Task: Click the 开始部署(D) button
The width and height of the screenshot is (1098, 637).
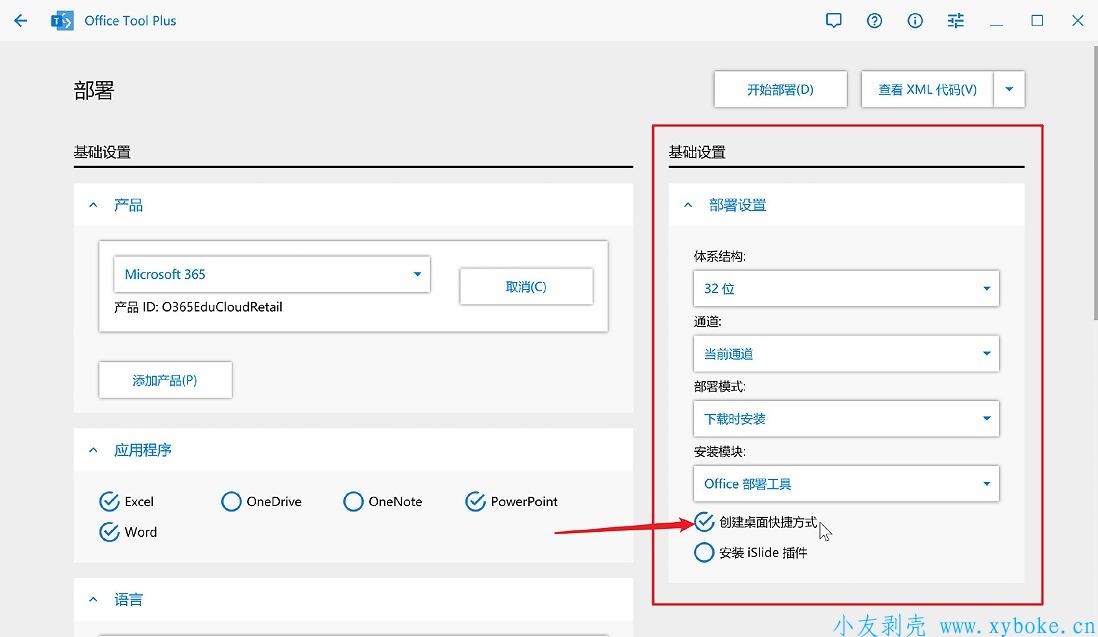Action: click(780, 89)
